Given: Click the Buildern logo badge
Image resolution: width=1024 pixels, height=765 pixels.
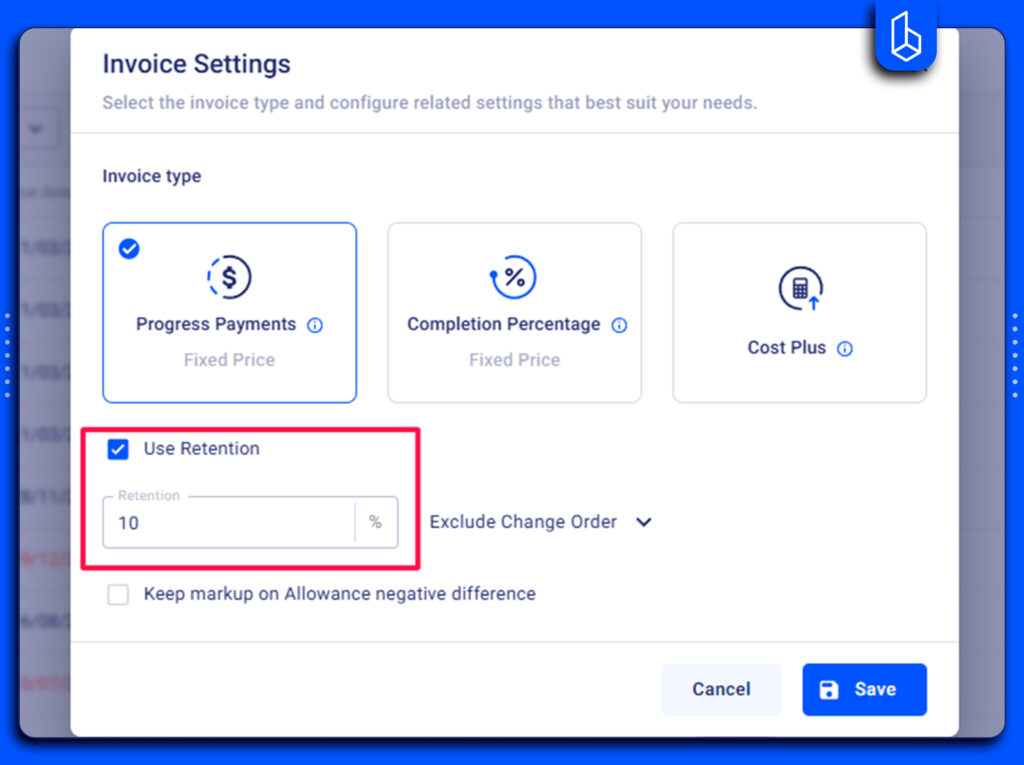Looking at the screenshot, I should 905,38.
